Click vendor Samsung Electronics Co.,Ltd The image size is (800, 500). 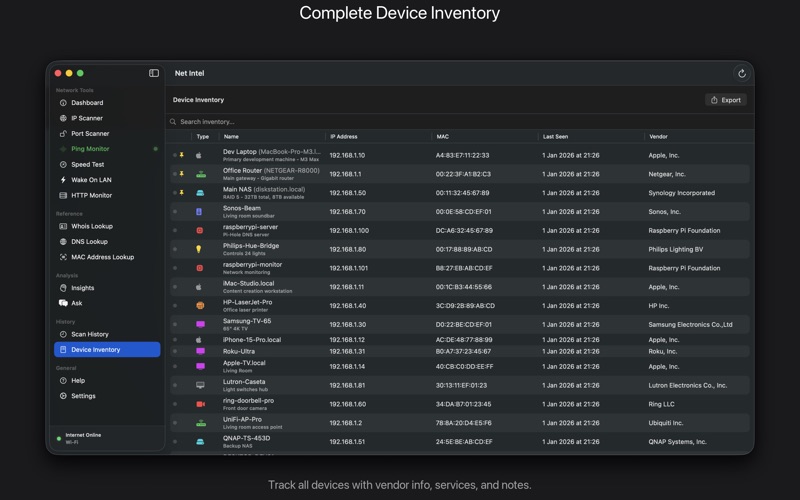point(690,324)
